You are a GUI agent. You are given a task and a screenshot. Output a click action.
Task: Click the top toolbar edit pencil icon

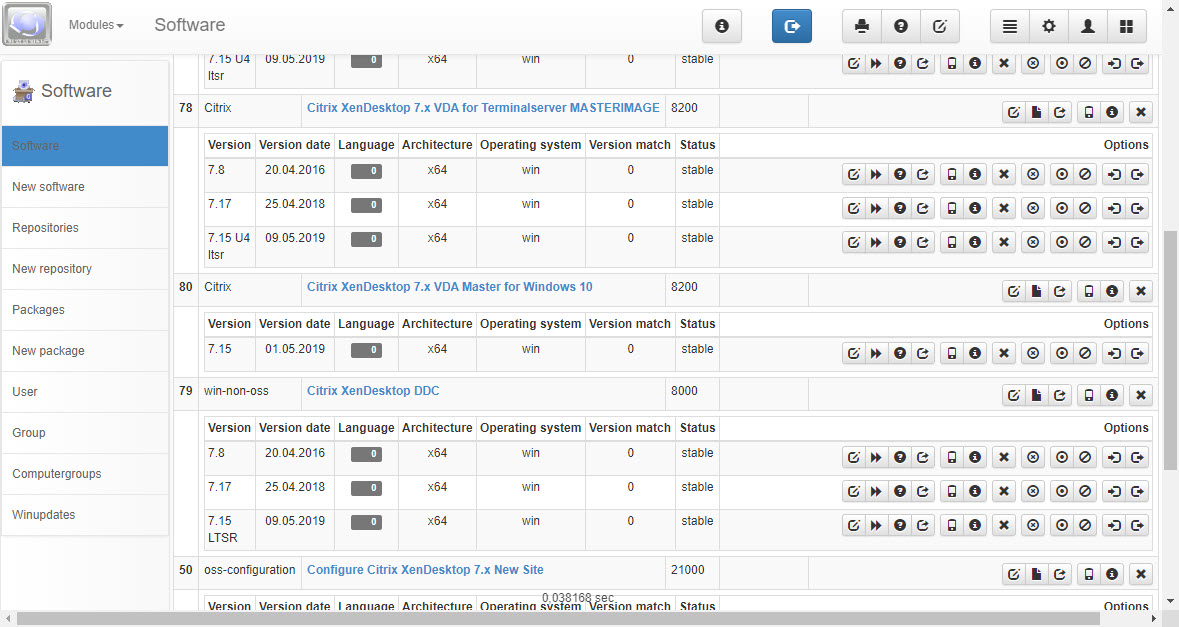pos(940,26)
